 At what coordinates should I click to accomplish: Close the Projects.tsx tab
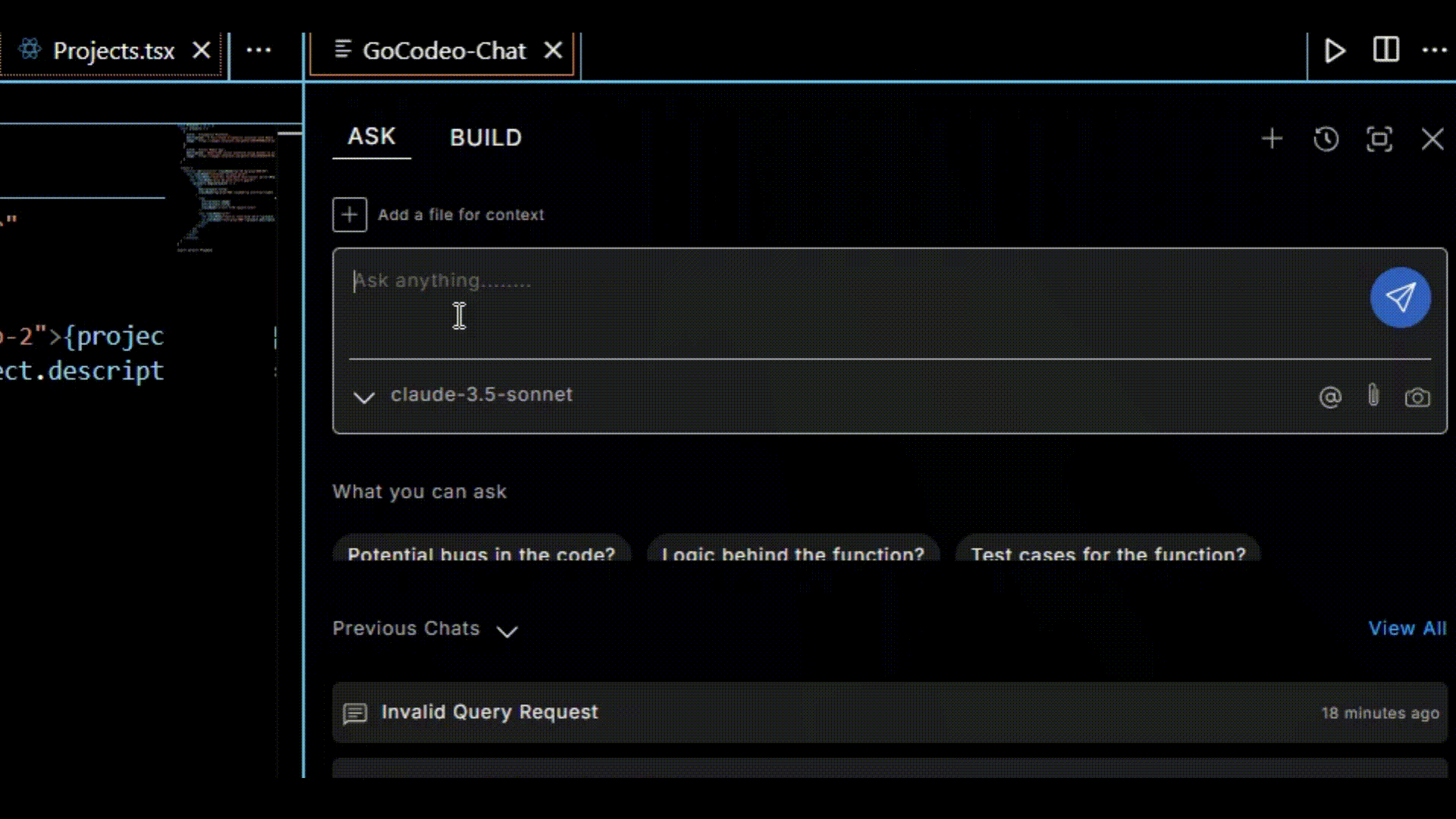(202, 51)
